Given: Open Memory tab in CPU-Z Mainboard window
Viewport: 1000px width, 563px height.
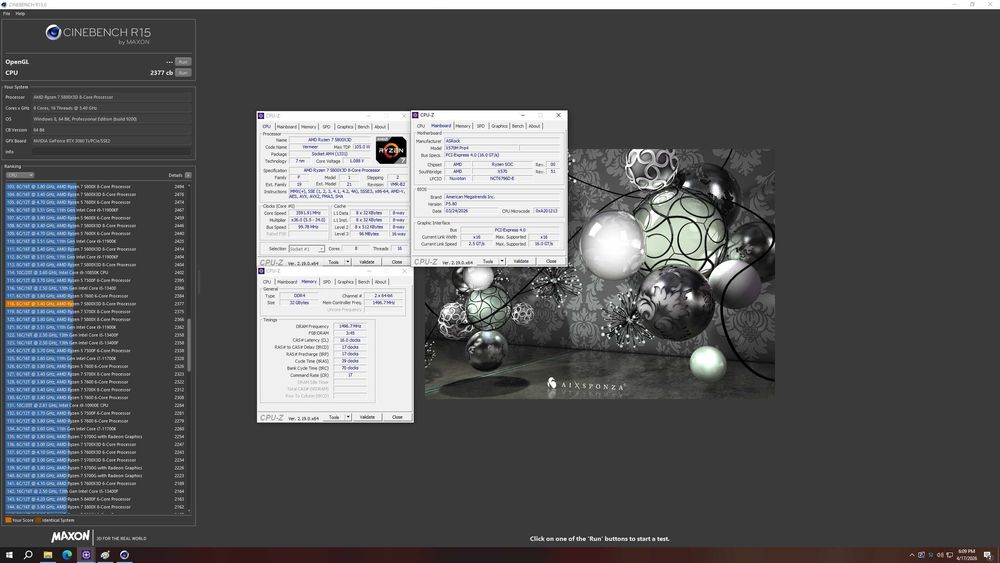Looking at the screenshot, I should (463, 126).
